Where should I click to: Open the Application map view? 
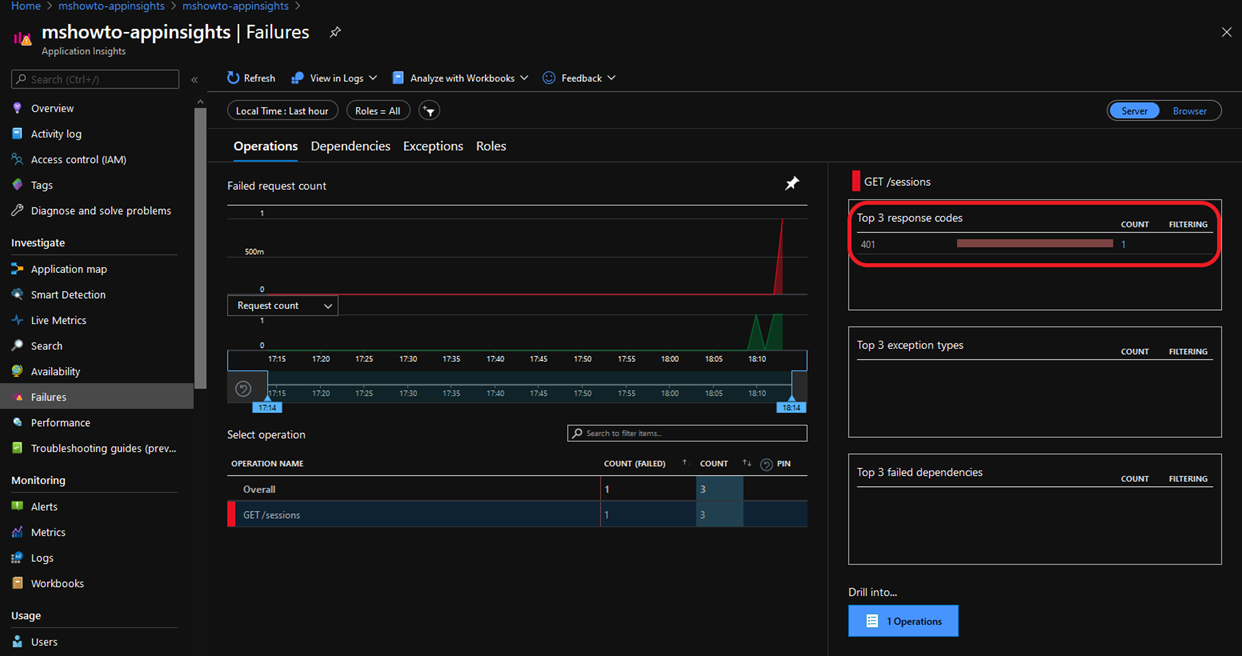pos(68,269)
